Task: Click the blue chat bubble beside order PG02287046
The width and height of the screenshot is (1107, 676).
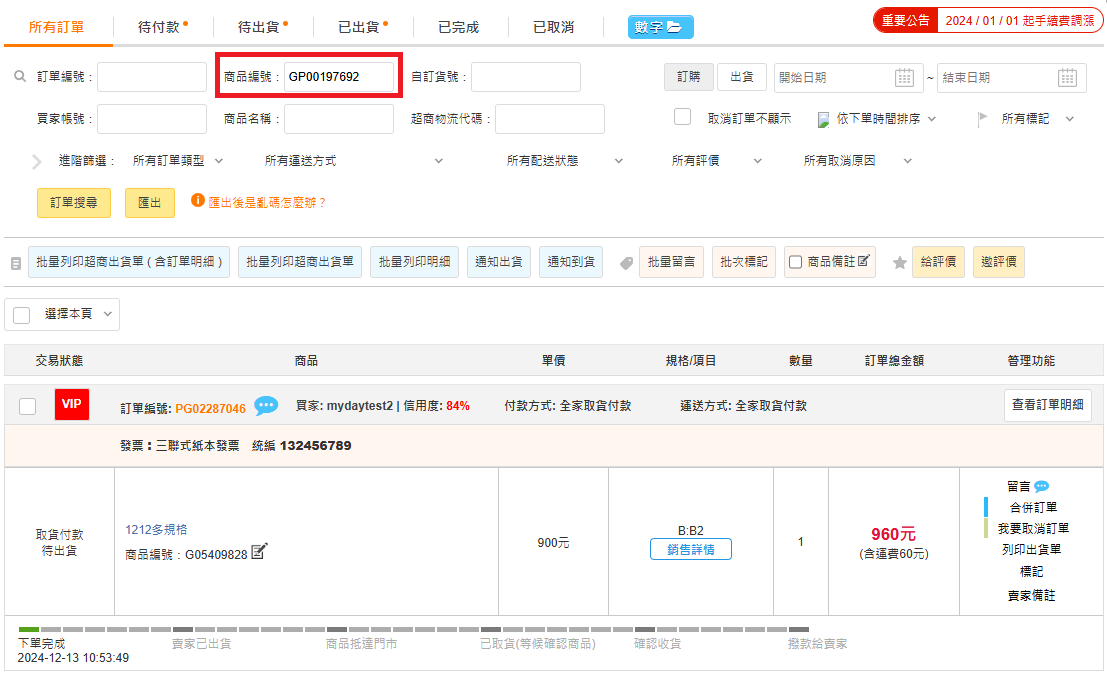Action: tap(266, 406)
